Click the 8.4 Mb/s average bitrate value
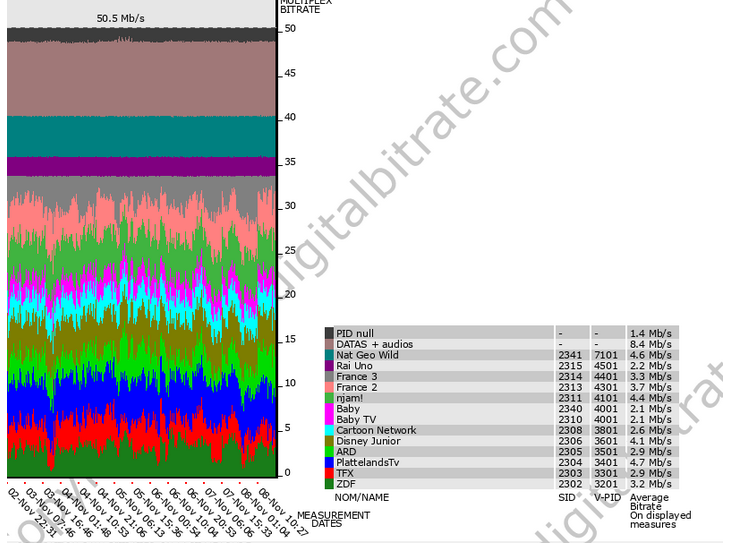The width and height of the screenshot is (729, 543). [x=648, y=344]
